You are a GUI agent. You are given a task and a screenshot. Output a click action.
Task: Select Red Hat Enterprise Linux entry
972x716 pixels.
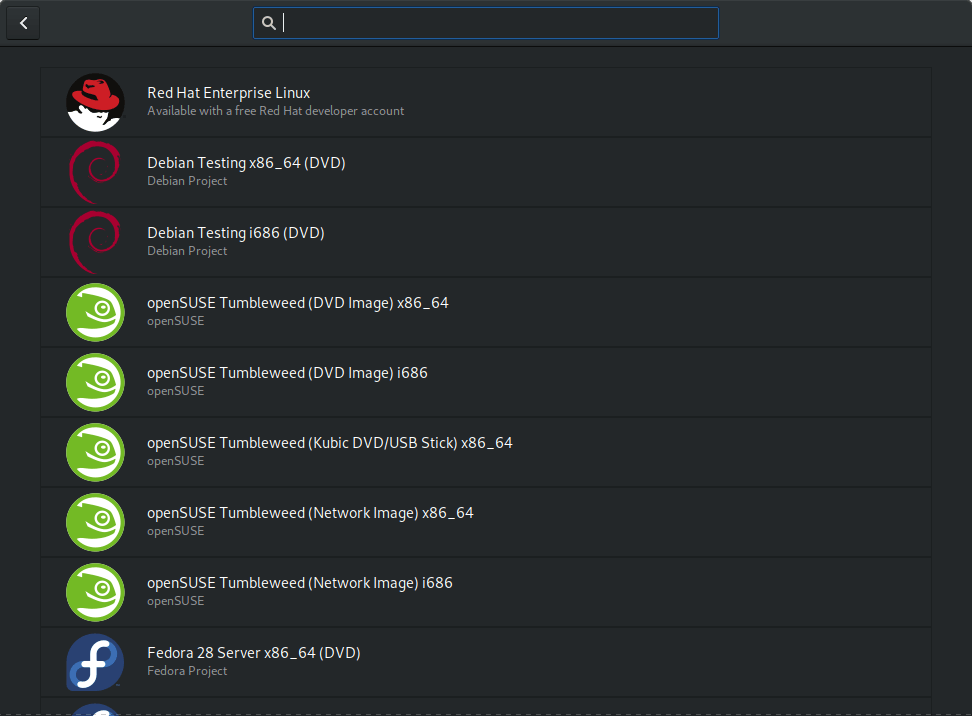pos(228,93)
